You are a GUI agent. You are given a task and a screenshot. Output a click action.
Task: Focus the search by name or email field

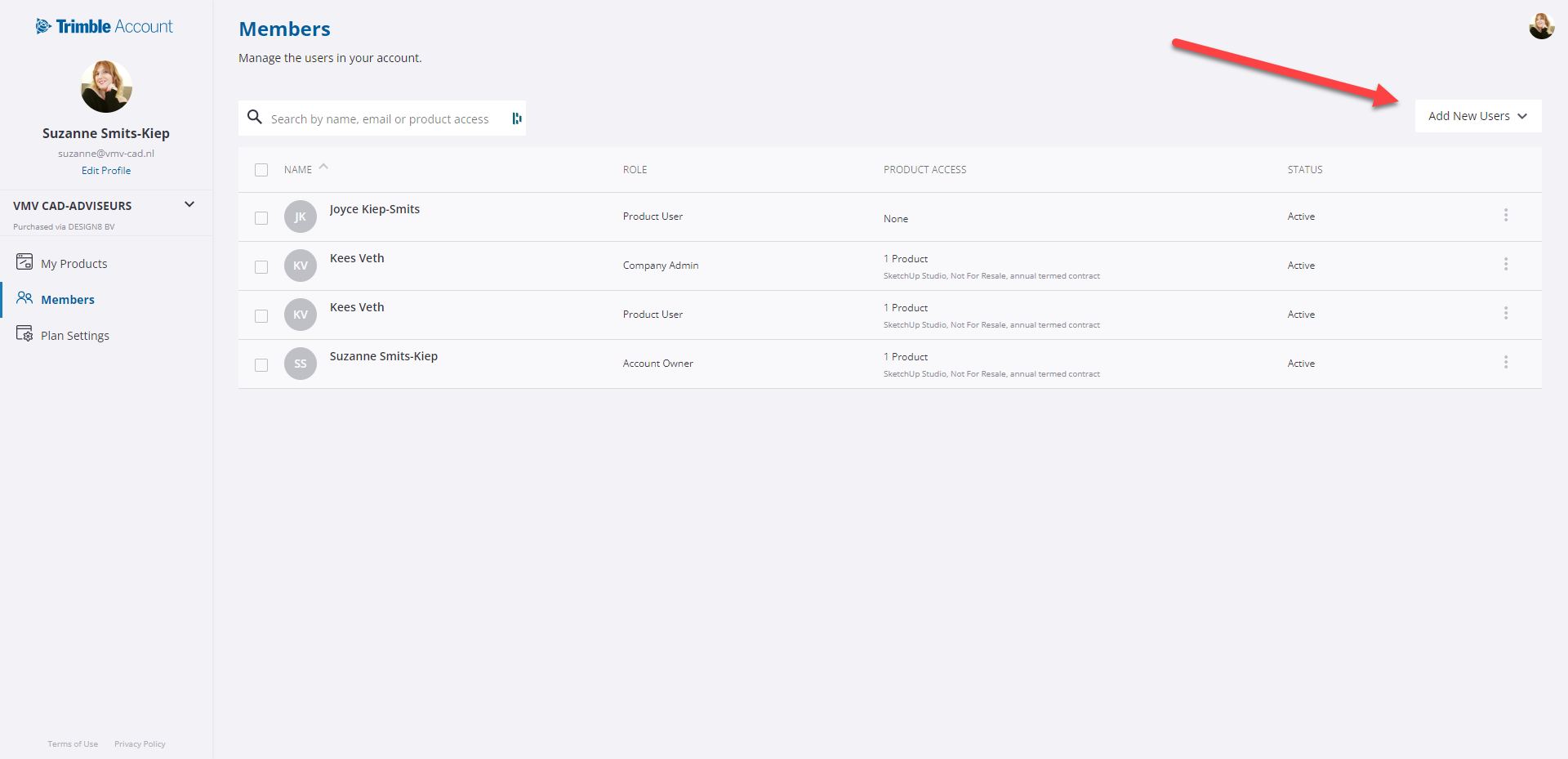tap(382, 118)
